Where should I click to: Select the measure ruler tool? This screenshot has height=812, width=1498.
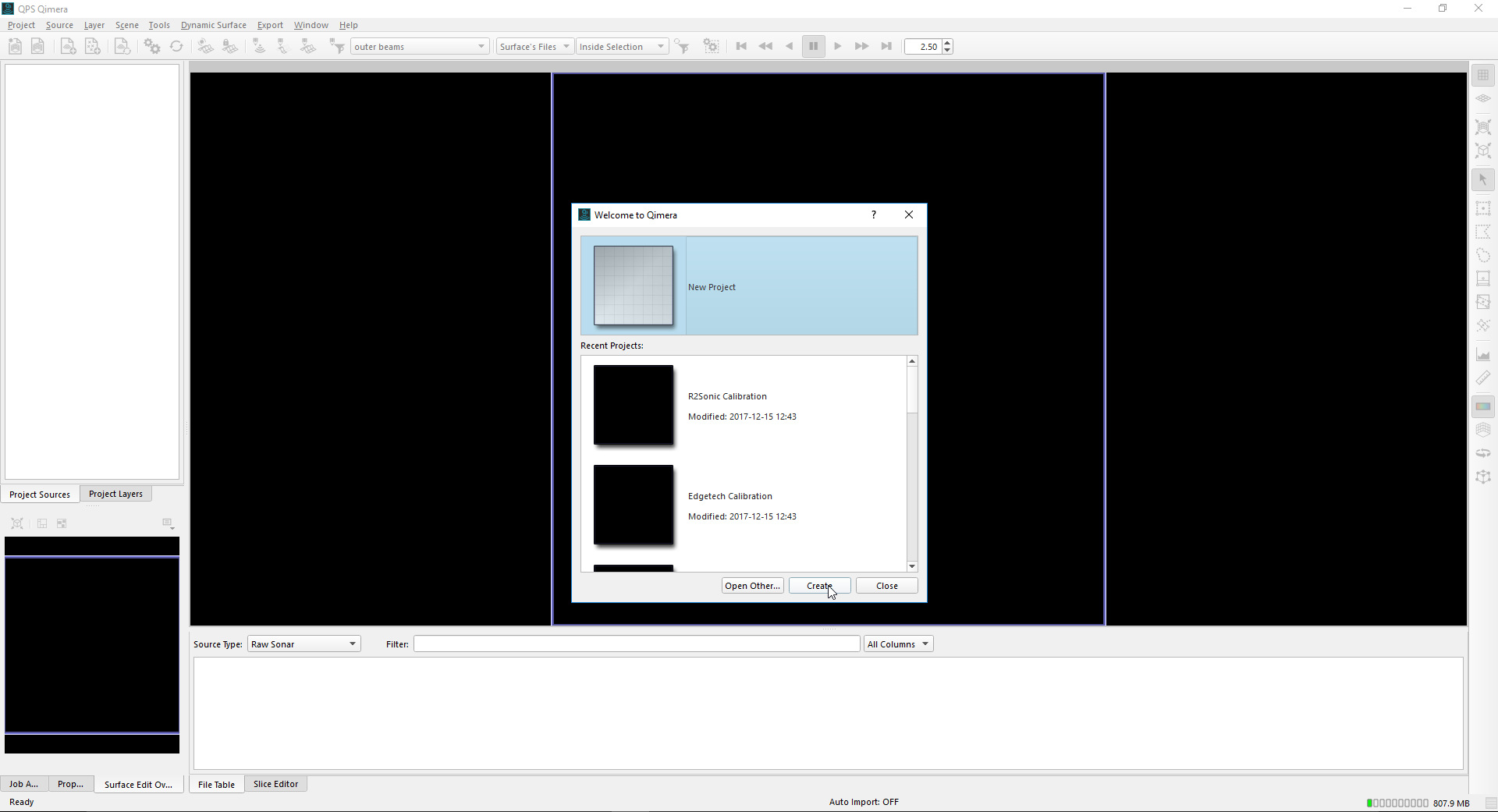[1482, 378]
